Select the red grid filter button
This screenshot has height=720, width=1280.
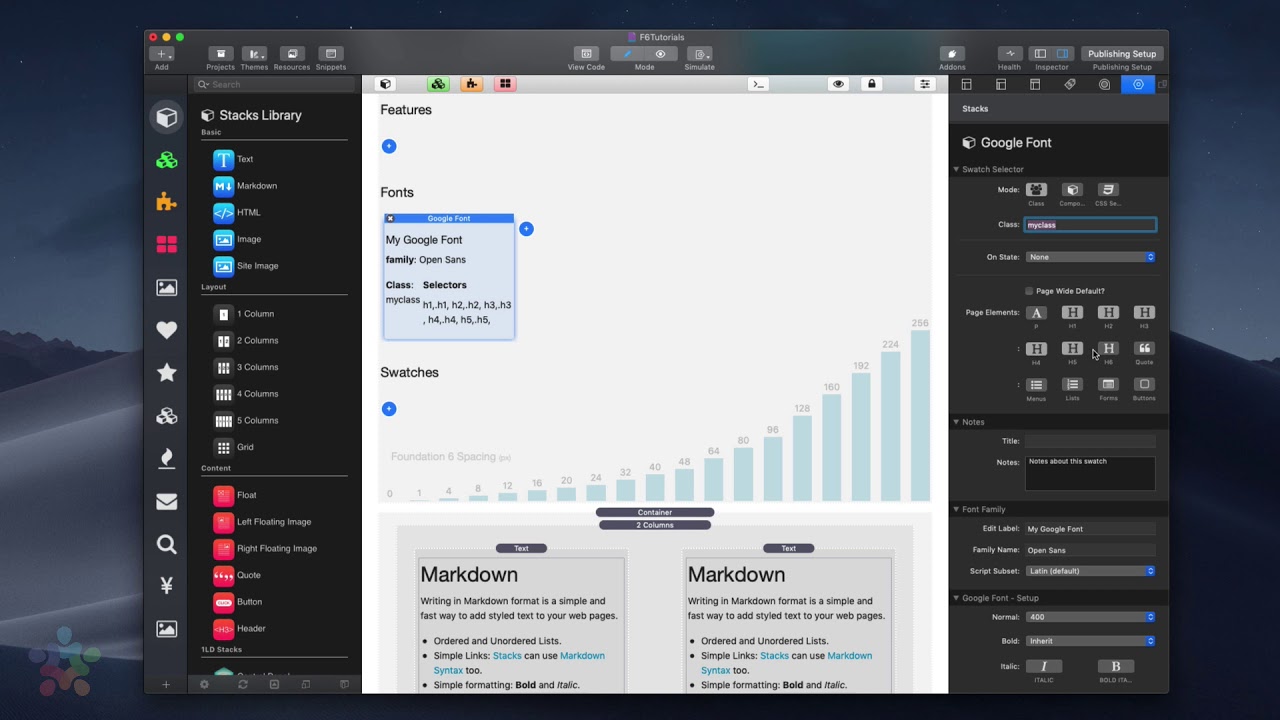(x=505, y=84)
